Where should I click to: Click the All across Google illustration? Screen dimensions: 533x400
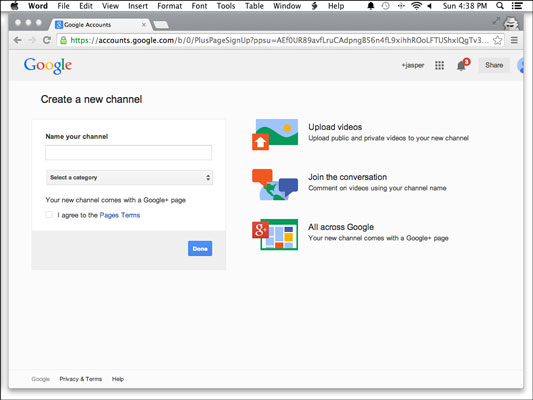pos(275,234)
